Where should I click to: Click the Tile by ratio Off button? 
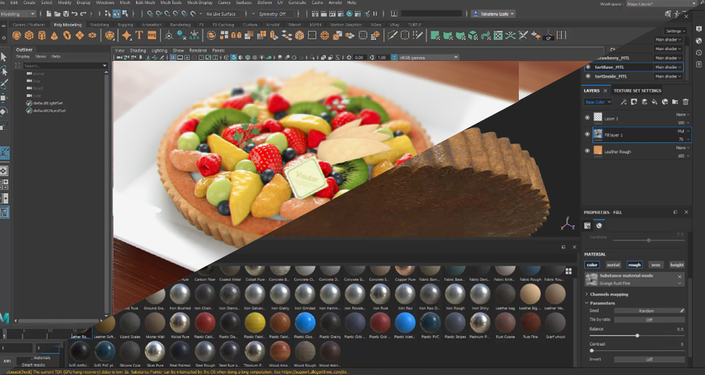tap(649, 320)
